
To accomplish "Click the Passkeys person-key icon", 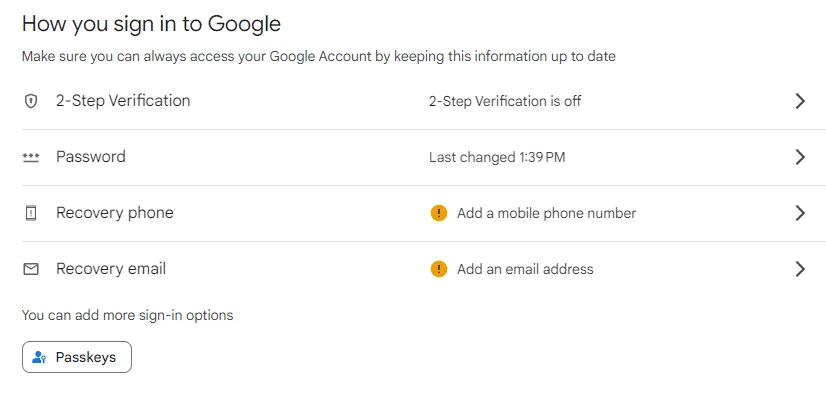I will click(x=40, y=358).
